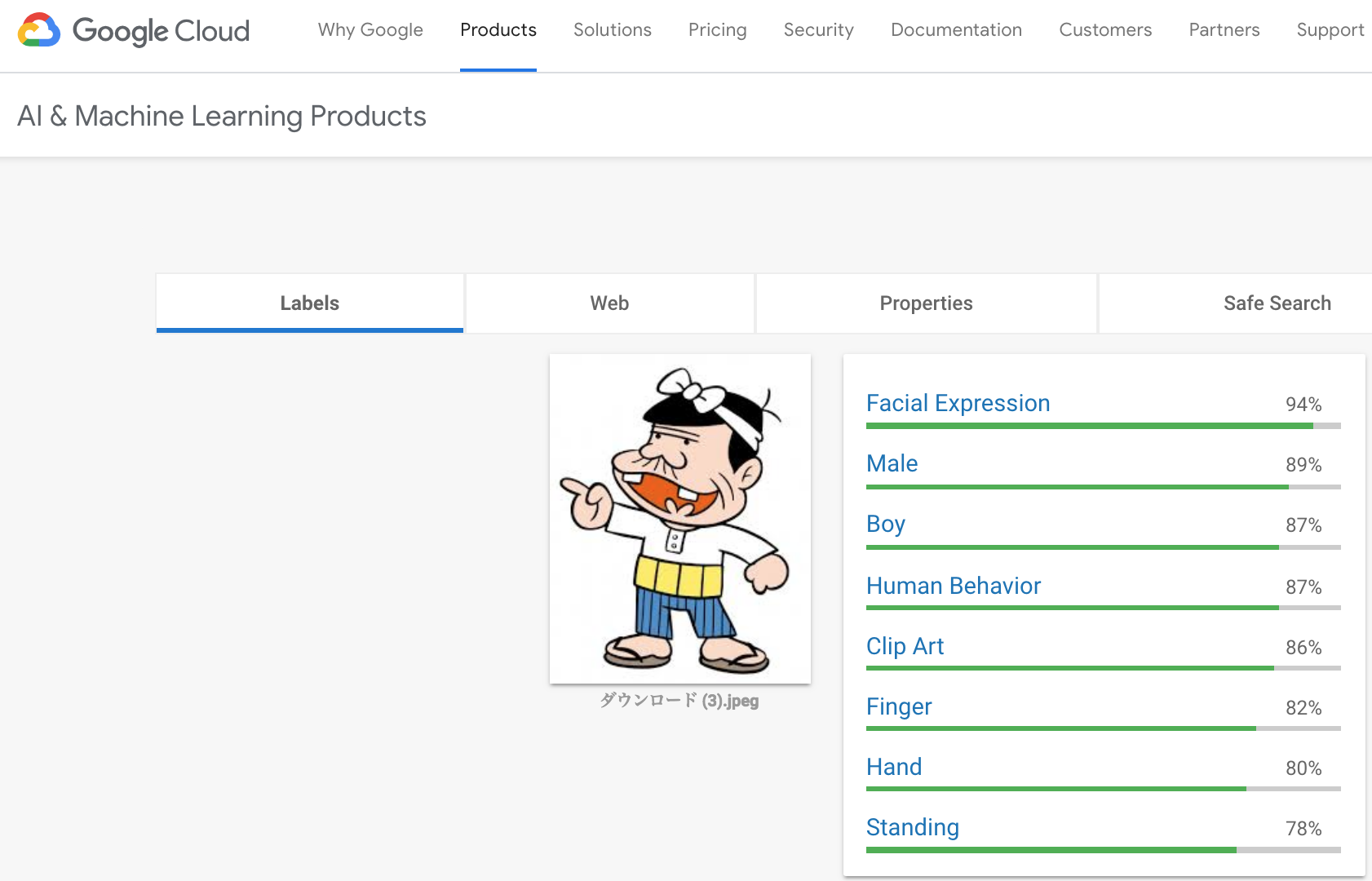
Task: Click the Boy confidence bar
Action: [1104, 547]
